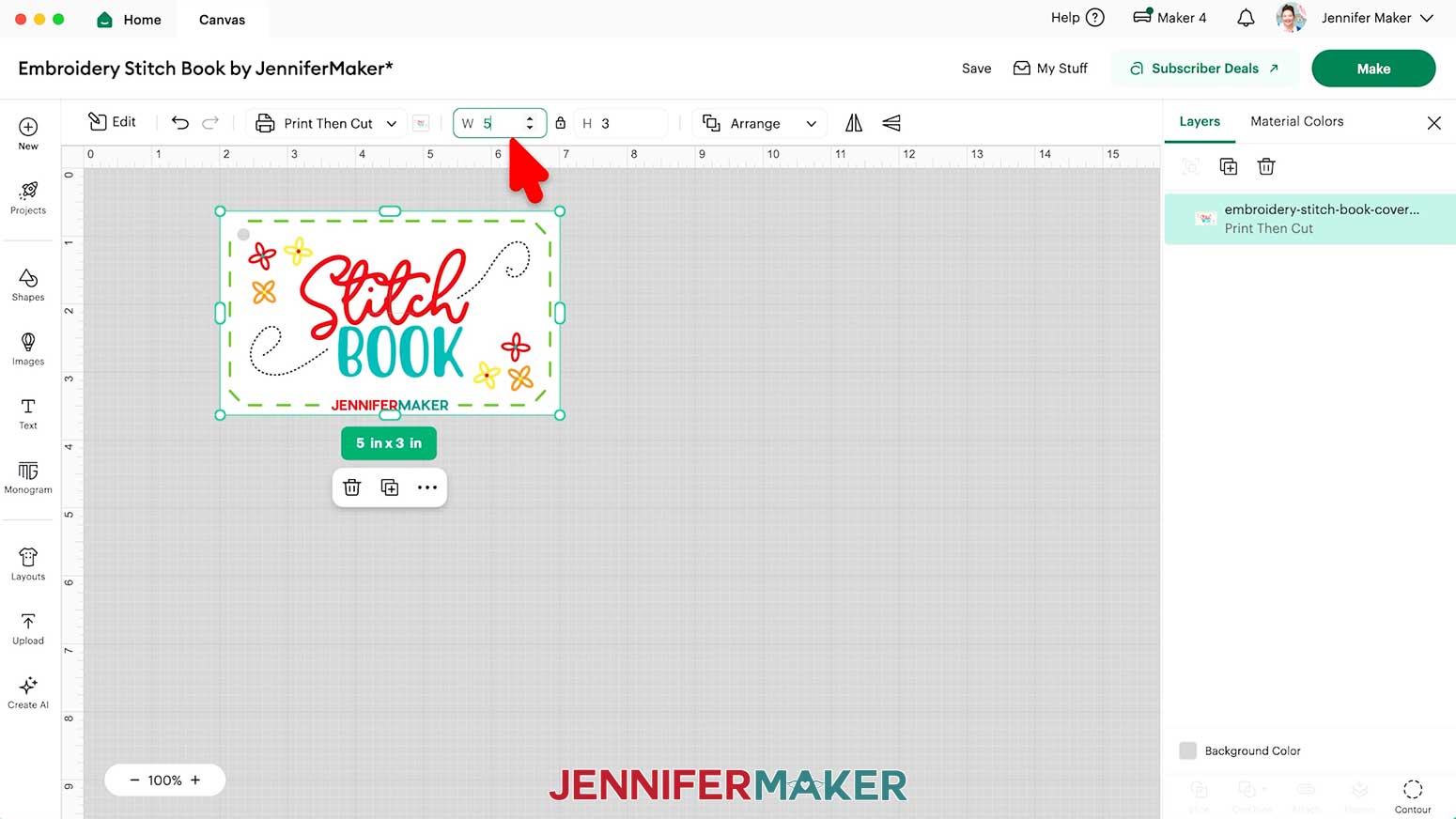
Task: Click the Stitch Book image on canvas
Action: 390,313
